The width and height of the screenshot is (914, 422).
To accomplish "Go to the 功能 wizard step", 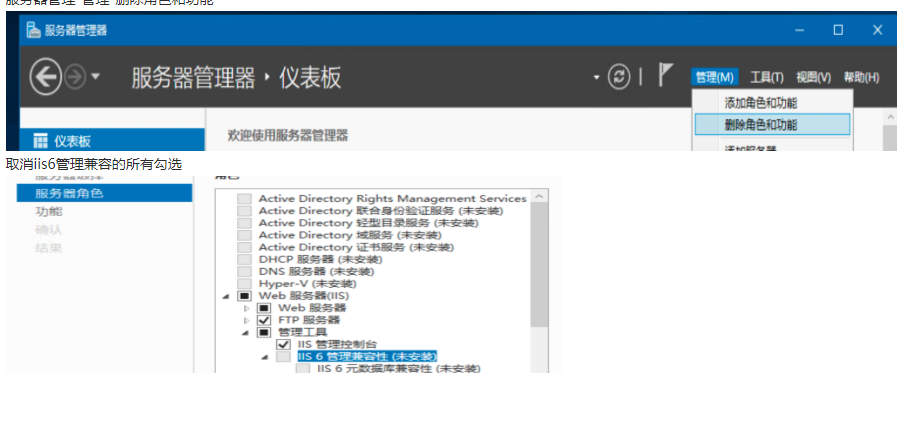I will point(48,211).
